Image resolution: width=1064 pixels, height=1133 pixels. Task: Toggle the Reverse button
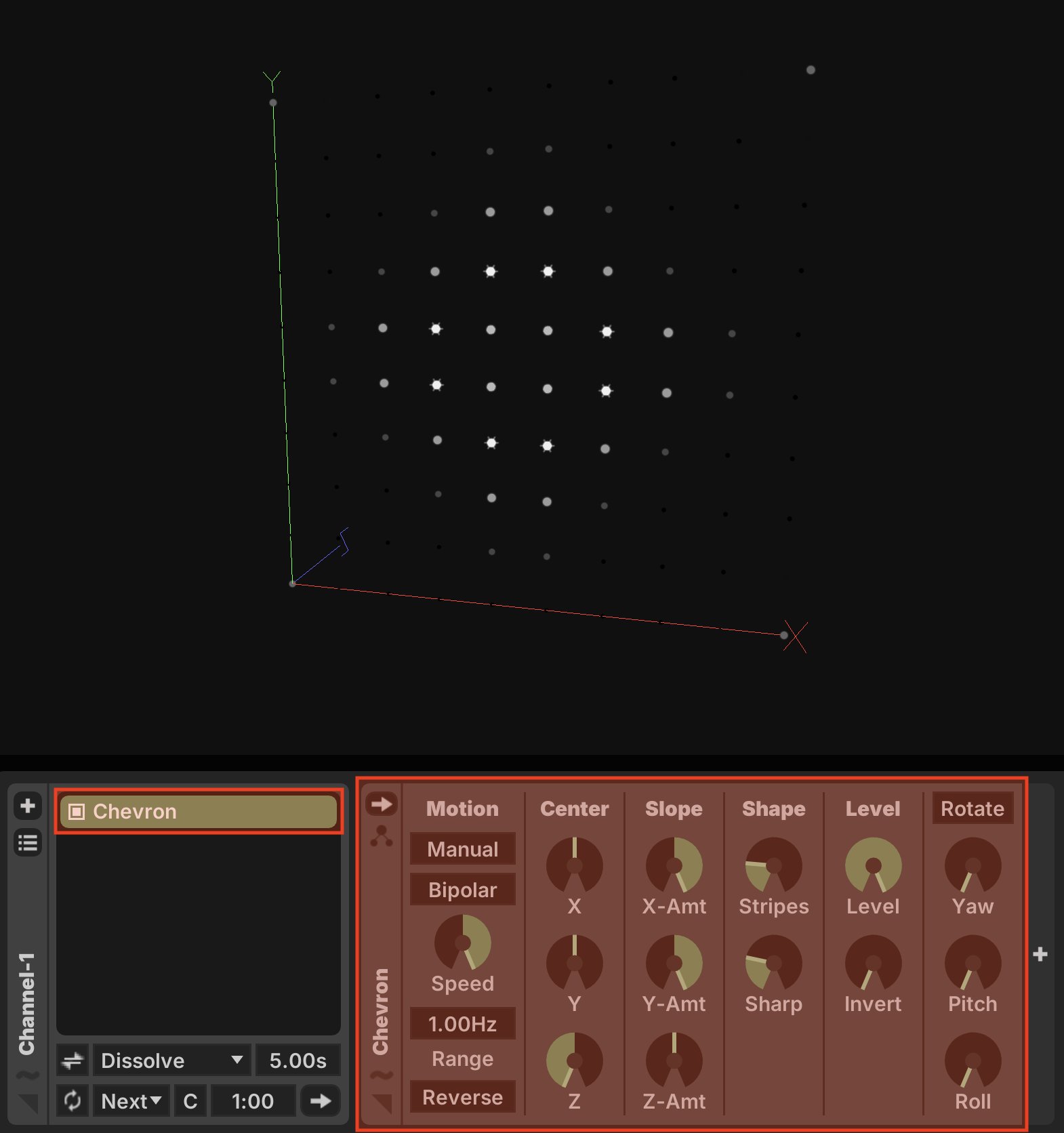coord(463,1097)
